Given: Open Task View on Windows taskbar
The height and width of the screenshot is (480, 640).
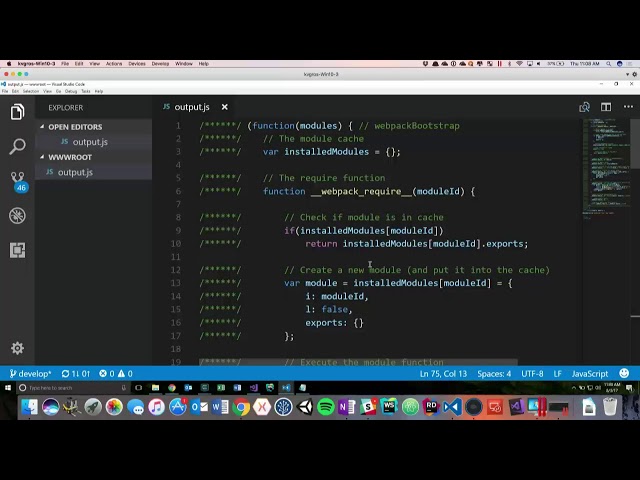Looking at the screenshot, I should pos(138,388).
